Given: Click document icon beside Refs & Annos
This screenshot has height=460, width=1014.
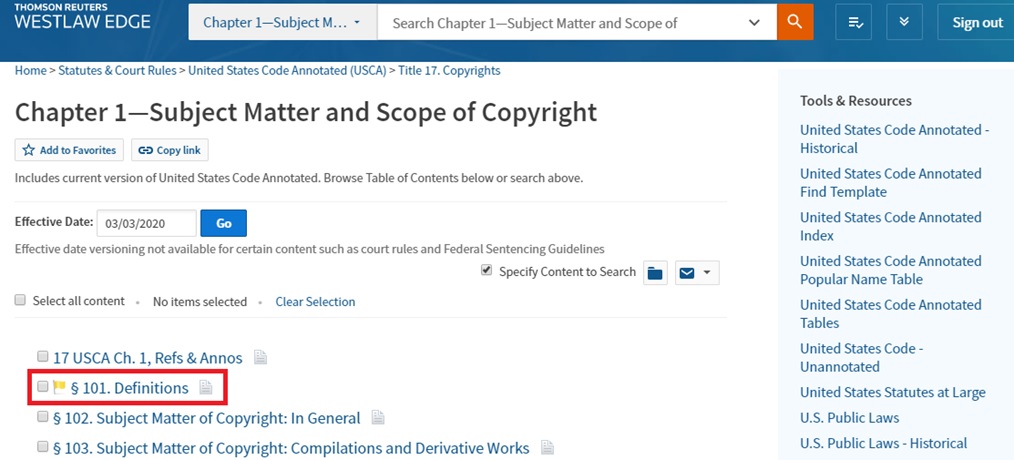Looking at the screenshot, I should coord(260,357).
